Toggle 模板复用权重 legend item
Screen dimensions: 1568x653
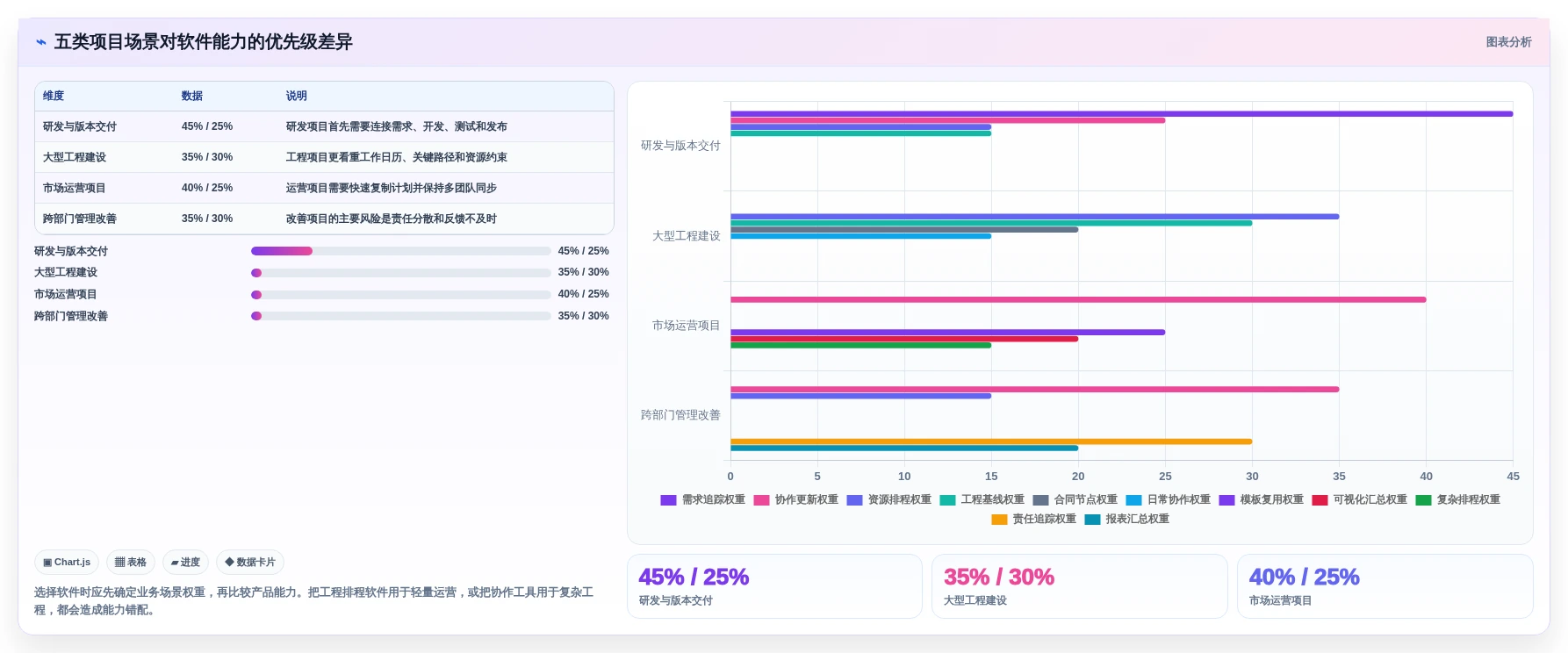pyautogui.click(x=1261, y=500)
